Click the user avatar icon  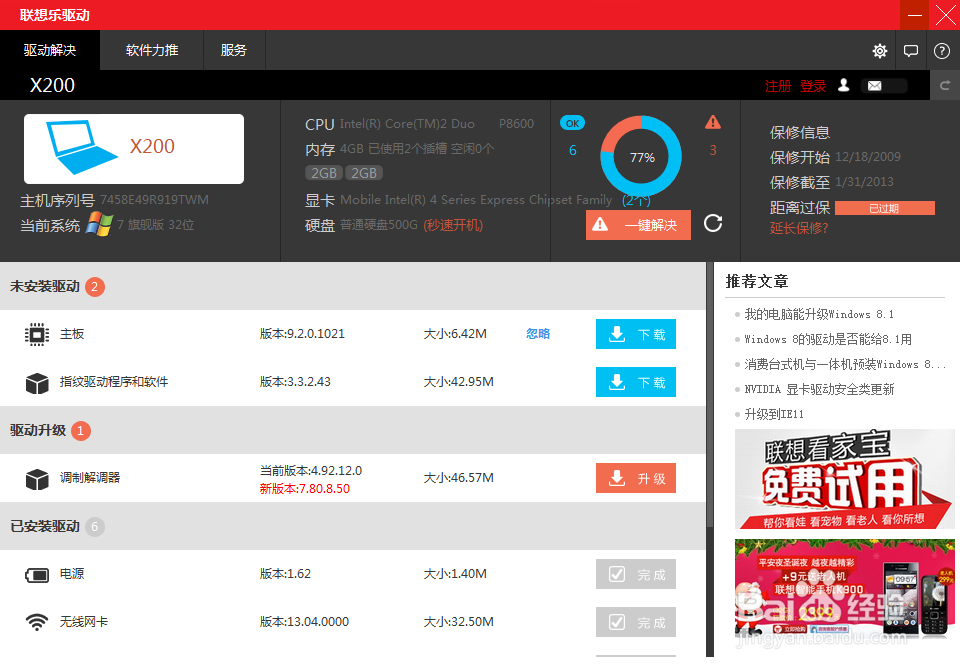[x=843, y=85]
